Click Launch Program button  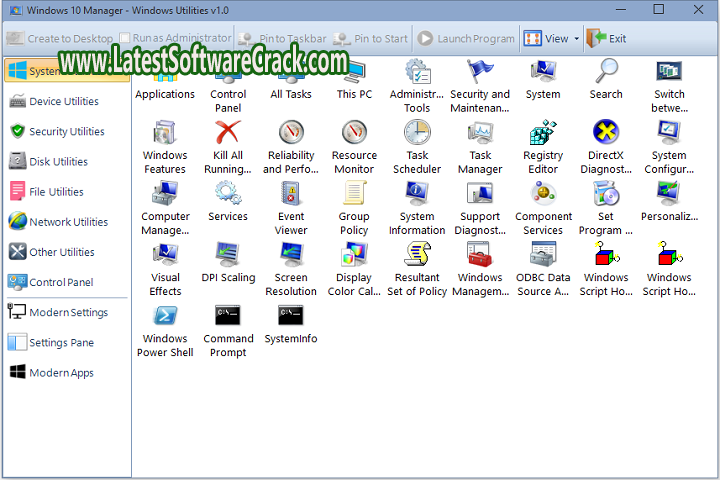466,39
